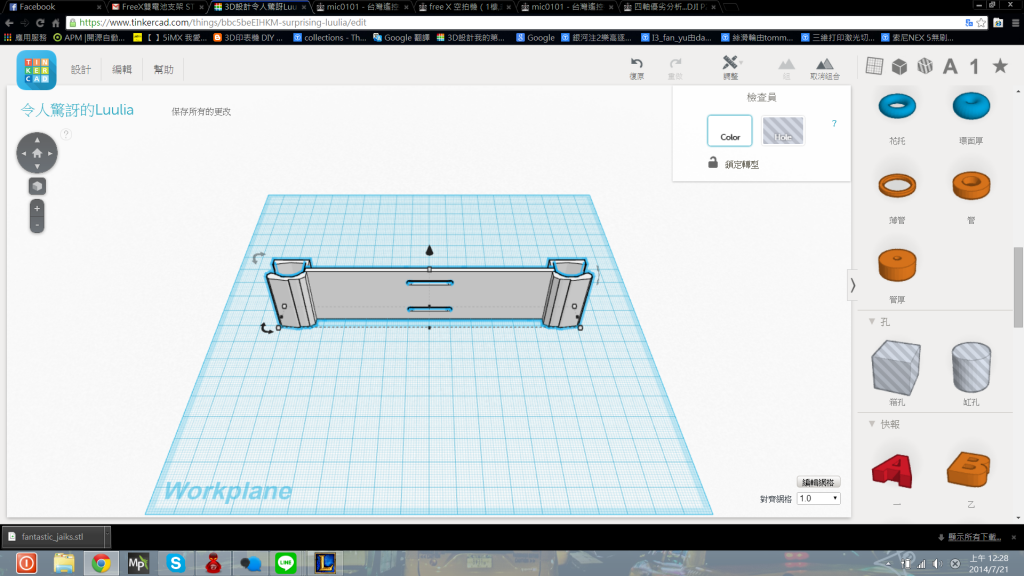Orbit view right with the right arrow
Screen dimensions: 1024x576
click(50, 153)
